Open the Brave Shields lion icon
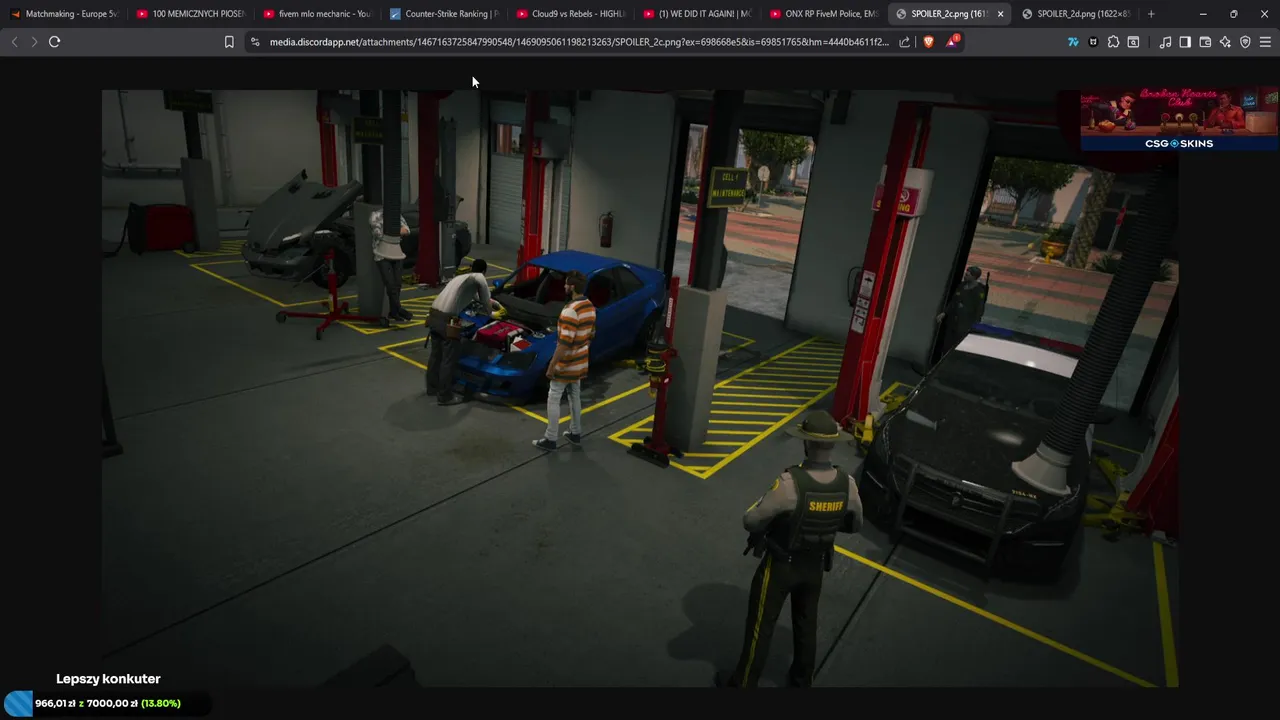The image size is (1280, 720). tap(928, 42)
